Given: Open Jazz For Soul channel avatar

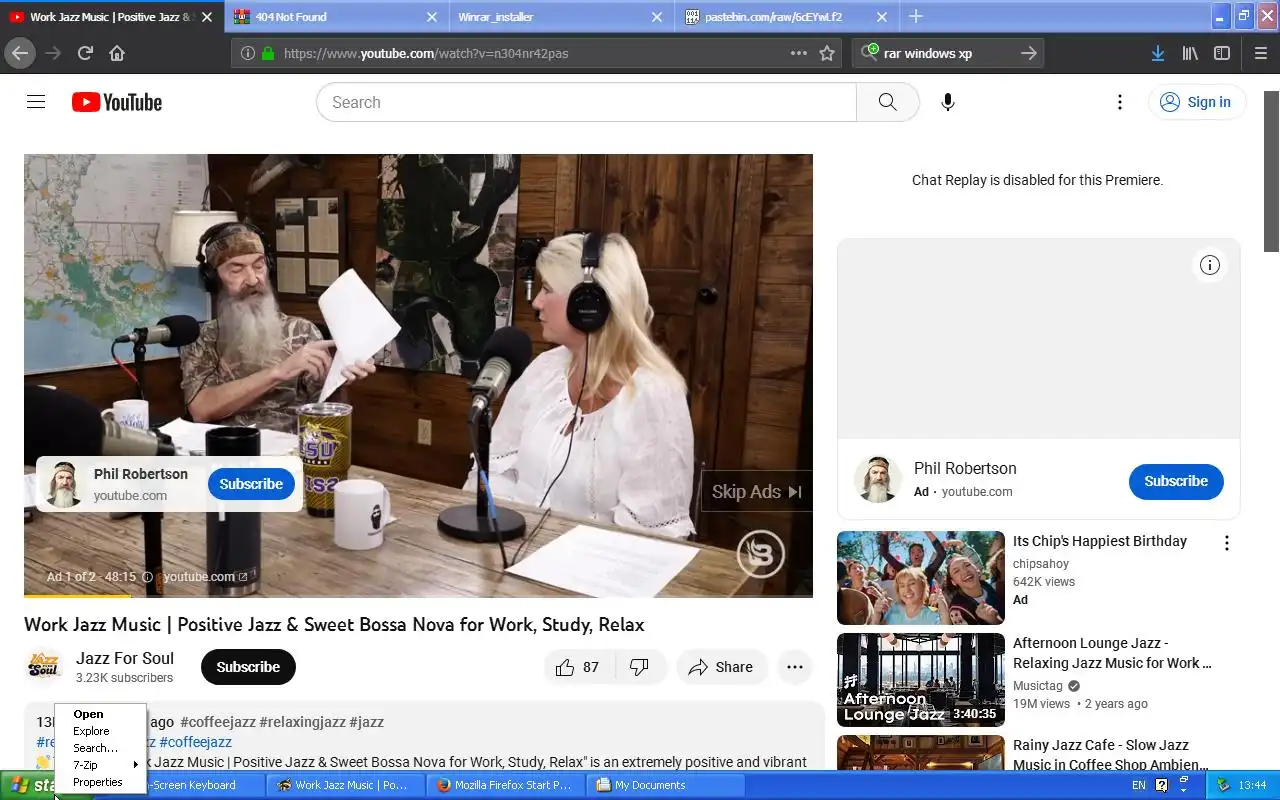Looking at the screenshot, I should click(44, 667).
